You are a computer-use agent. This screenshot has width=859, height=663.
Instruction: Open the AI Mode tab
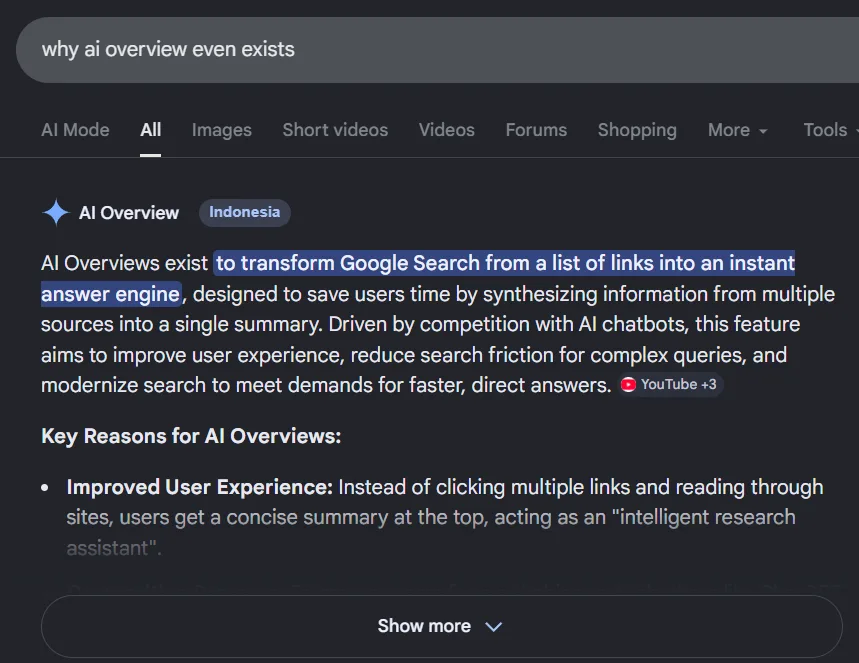point(74,130)
